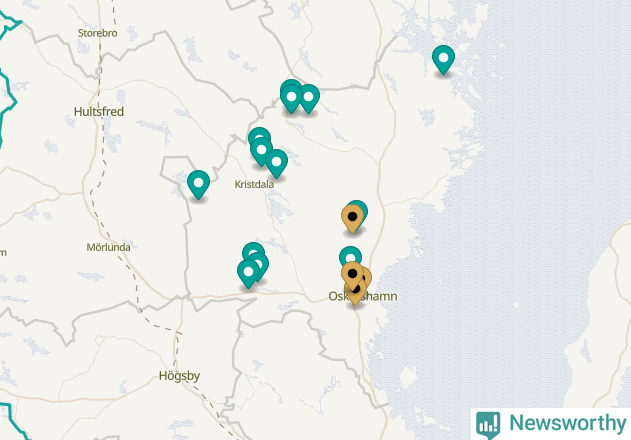The width and height of the screenshot is (631, 440).
Task: Click the Newsworthy chart bubble icon
Action: [x=488, y=425]
